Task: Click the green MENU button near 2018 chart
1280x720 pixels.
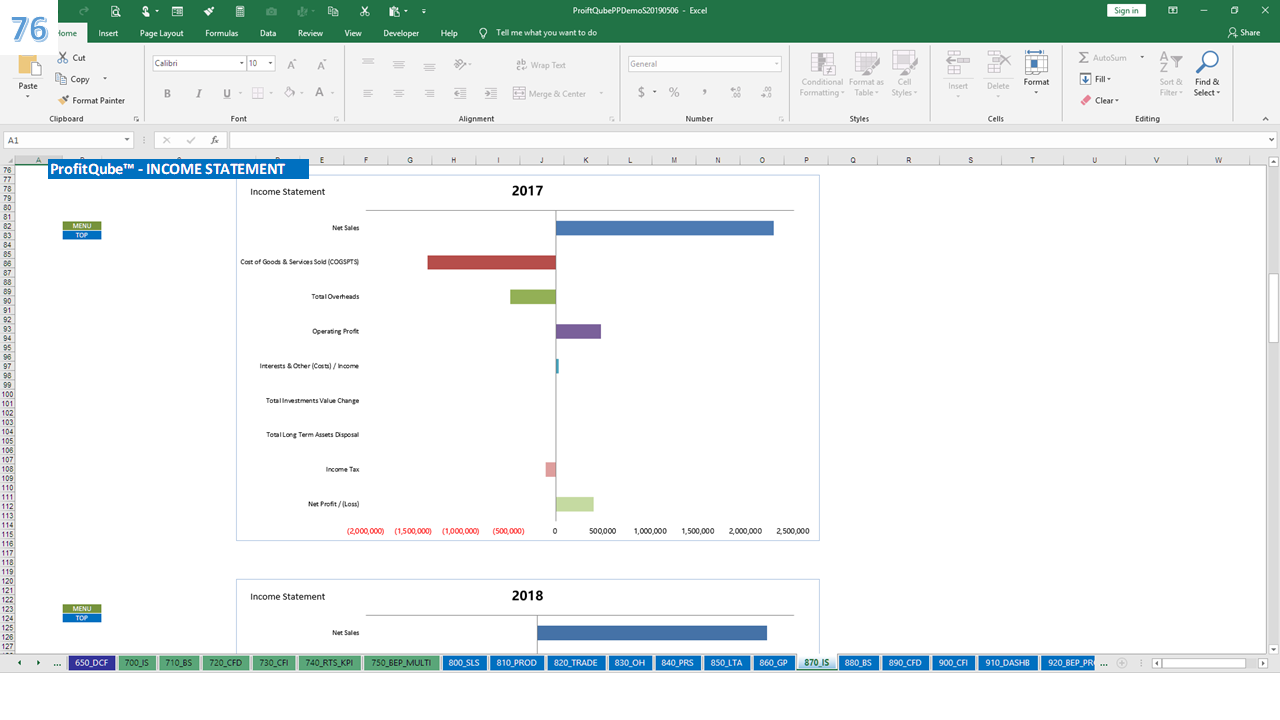Action: coord(82,609)
